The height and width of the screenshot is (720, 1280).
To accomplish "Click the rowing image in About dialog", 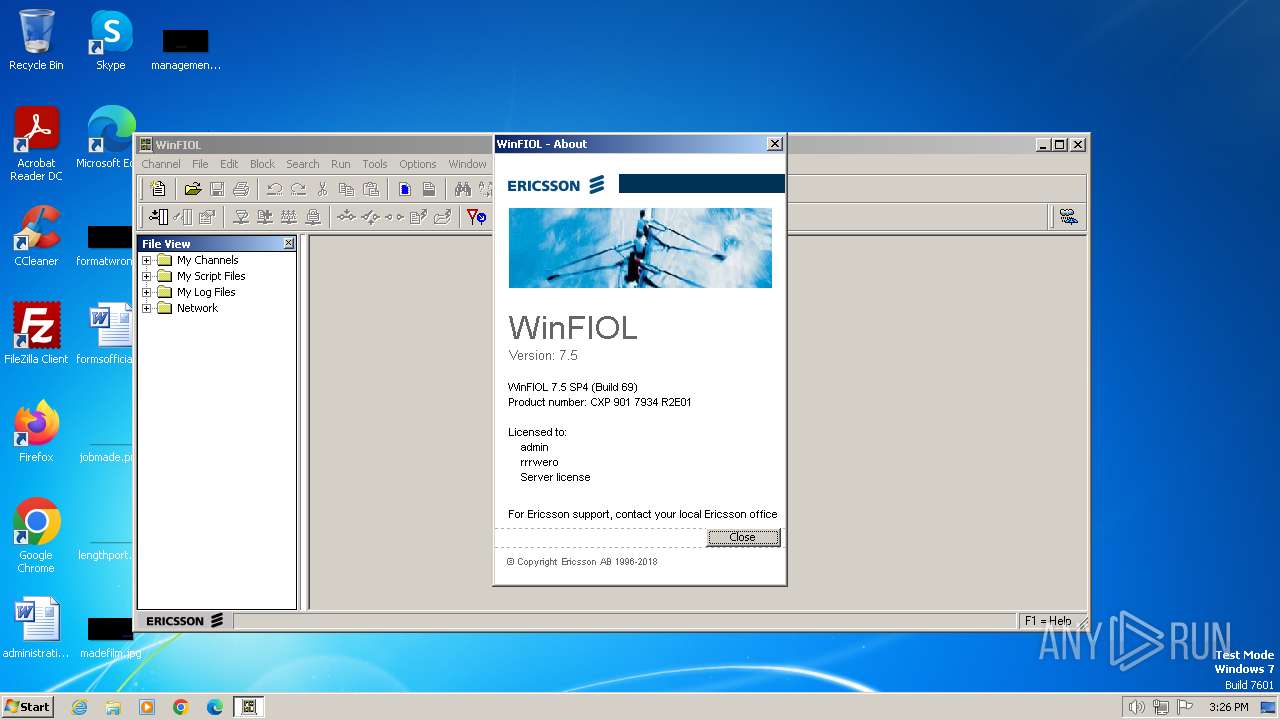I will (x=640, y=247).
